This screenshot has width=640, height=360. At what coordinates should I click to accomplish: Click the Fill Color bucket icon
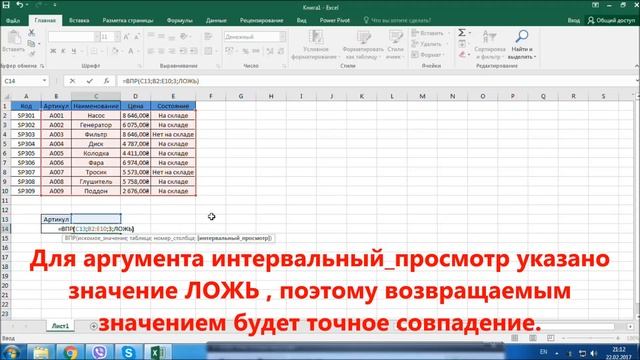pos(115,51)
